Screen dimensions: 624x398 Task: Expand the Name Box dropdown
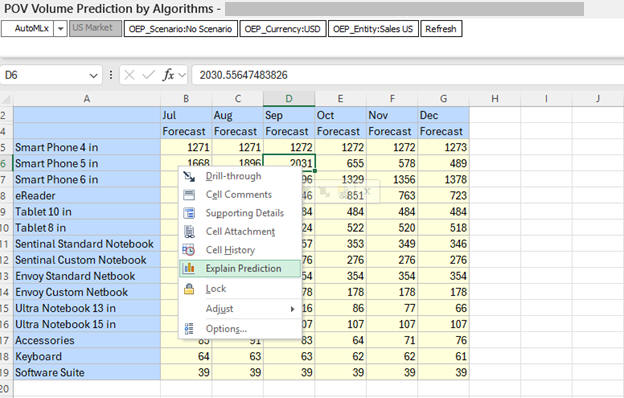pyautogui.click(x=94, y=75)
